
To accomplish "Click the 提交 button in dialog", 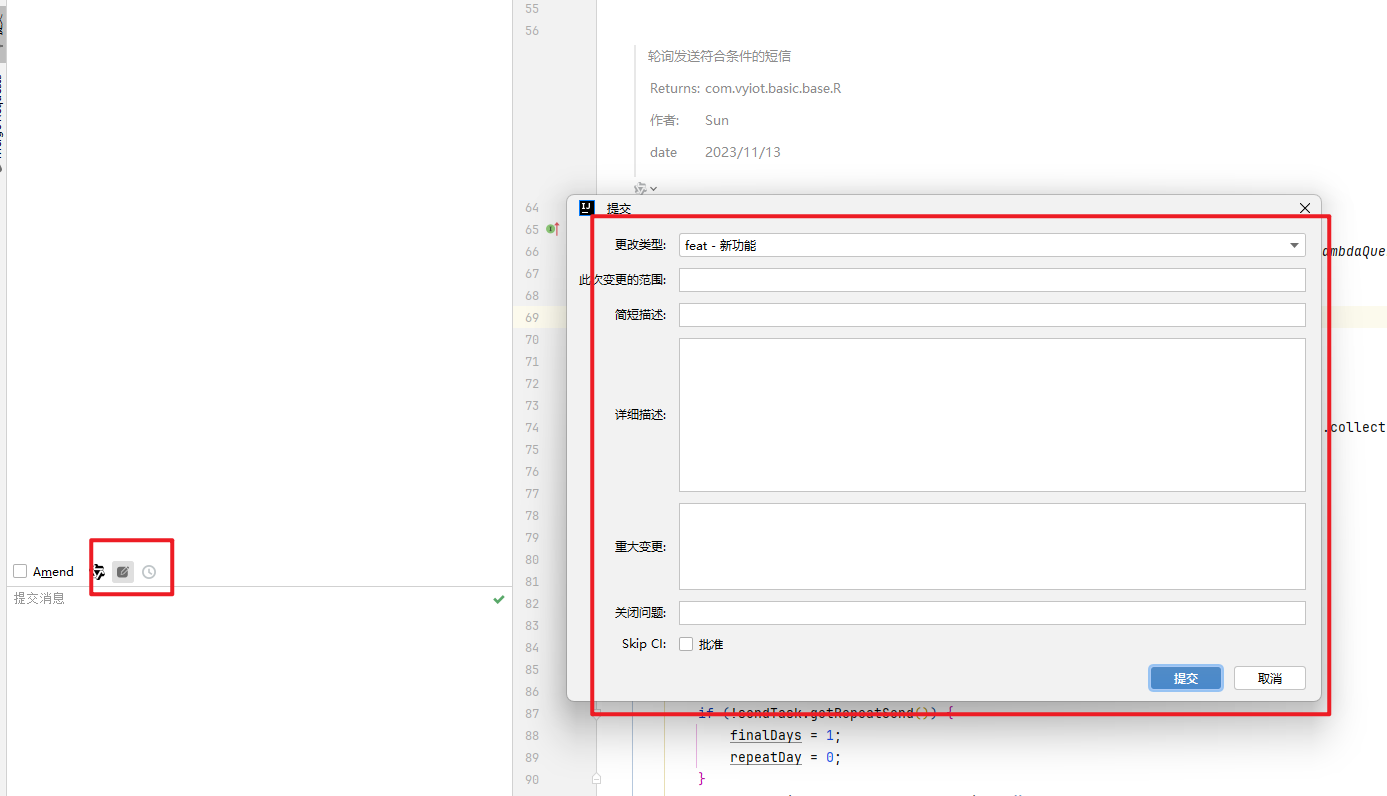I will [x=1185, y=678].
